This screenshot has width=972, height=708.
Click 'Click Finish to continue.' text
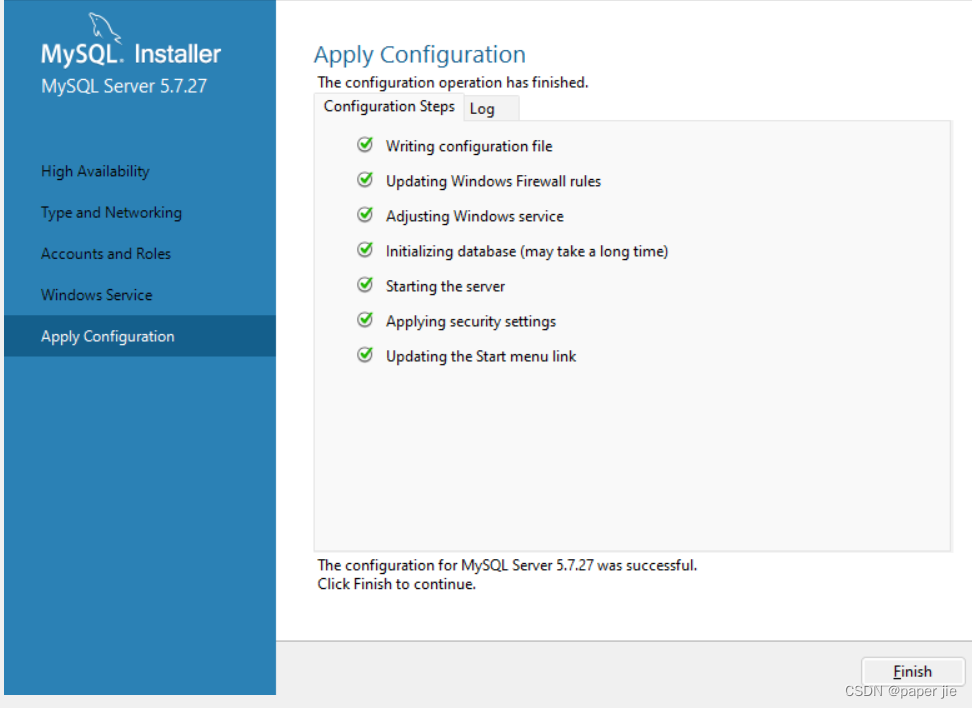(396, 584)
